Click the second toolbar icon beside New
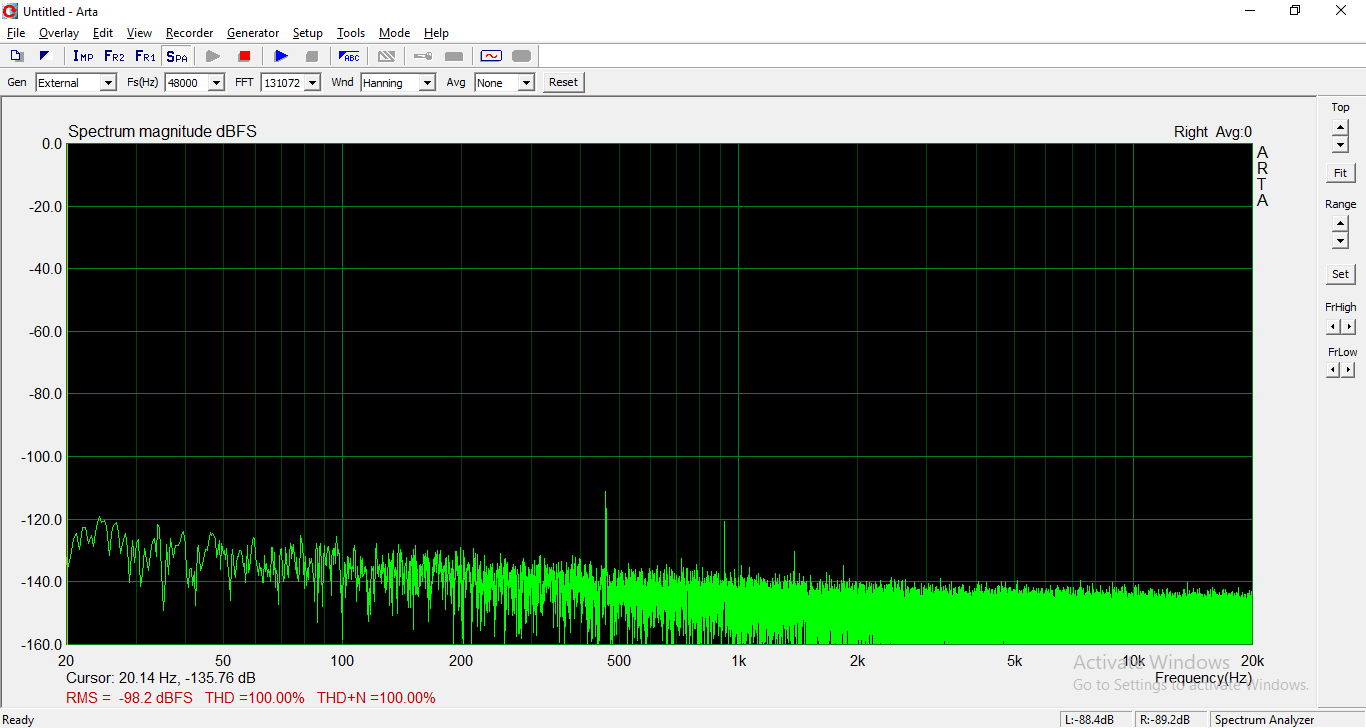The image size is (1366, 728). point(44,56)
